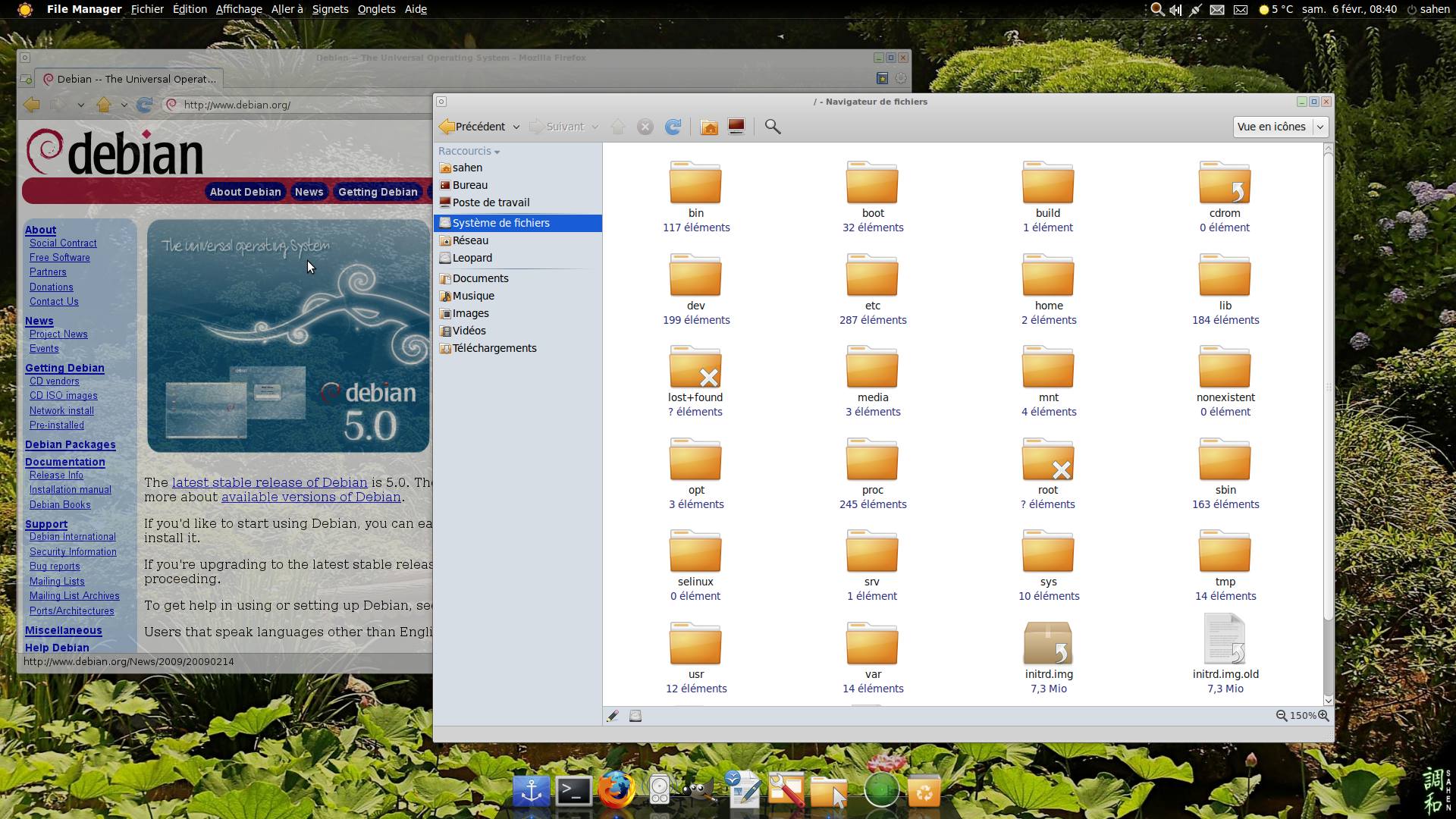The image size is (1456, 819).
Task: Select Poste de travail in the sidebar
Action: click(x=519, y=202)
